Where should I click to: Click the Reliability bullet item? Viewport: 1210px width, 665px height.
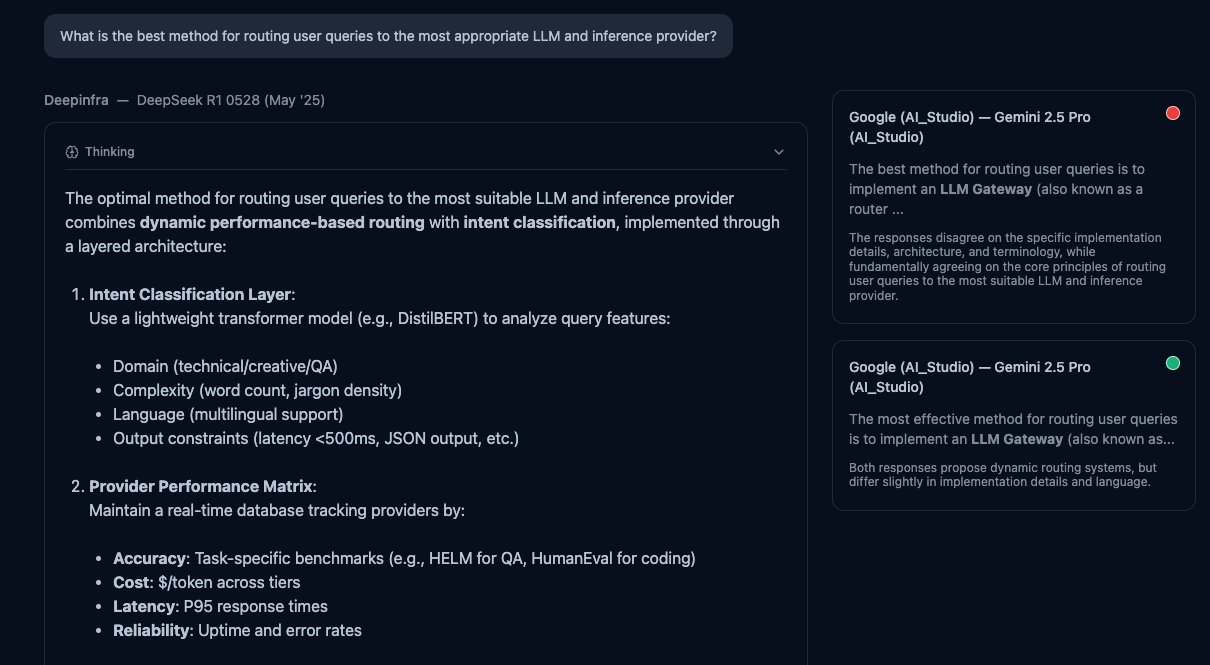[x=237, y=630]
